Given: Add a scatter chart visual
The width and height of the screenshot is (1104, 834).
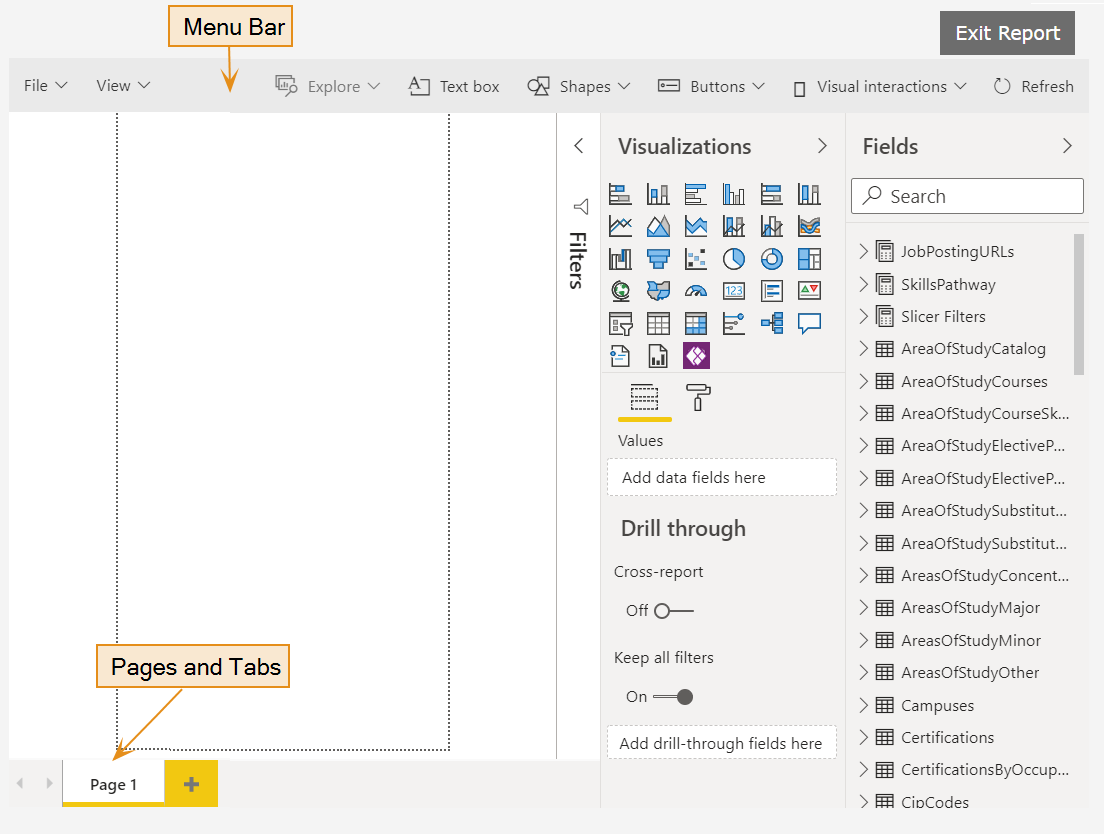Looking at the screenshot, I should [x=696, y=259].
